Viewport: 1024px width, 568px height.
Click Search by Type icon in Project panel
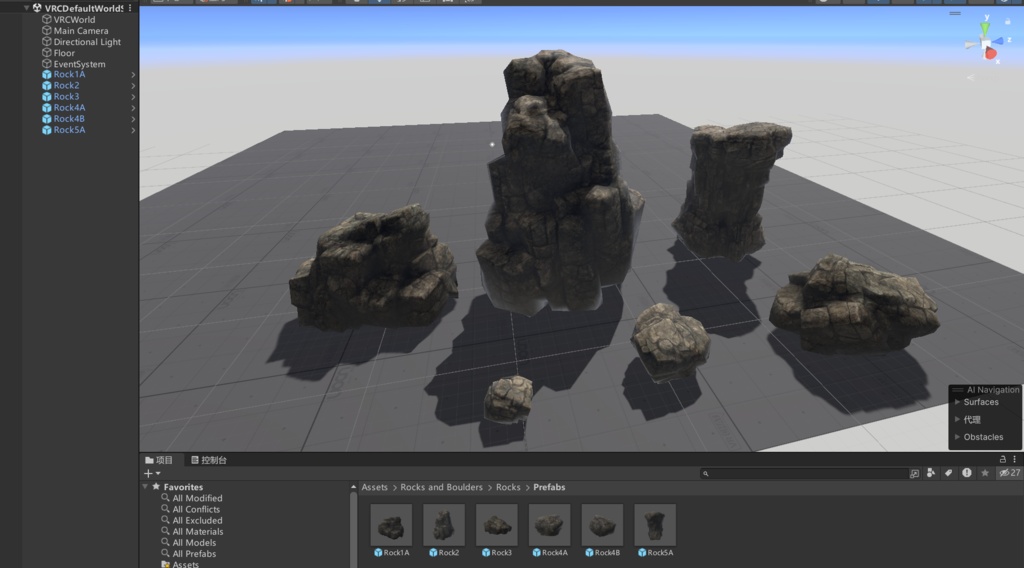931,473
